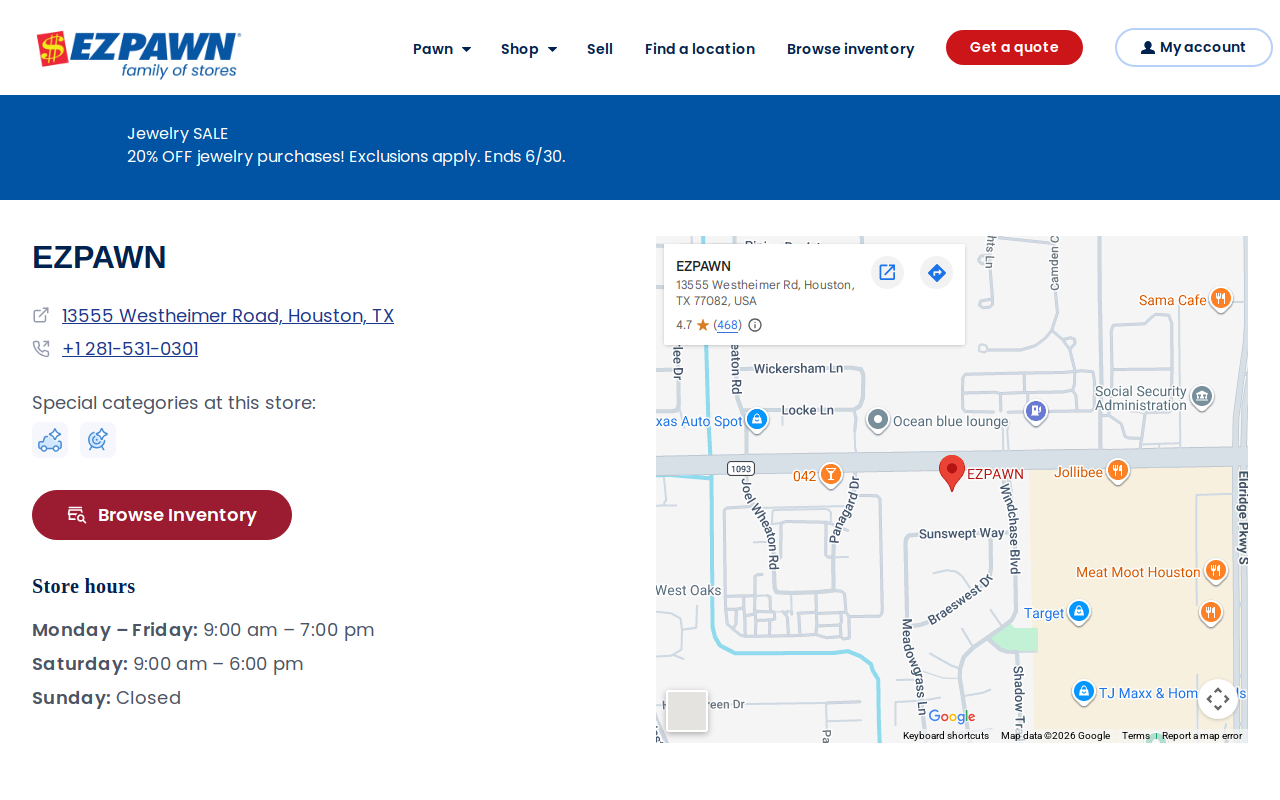Click the 1093 road shield on the map
This screenshot has width=1280, height=800.
(741, 468)
